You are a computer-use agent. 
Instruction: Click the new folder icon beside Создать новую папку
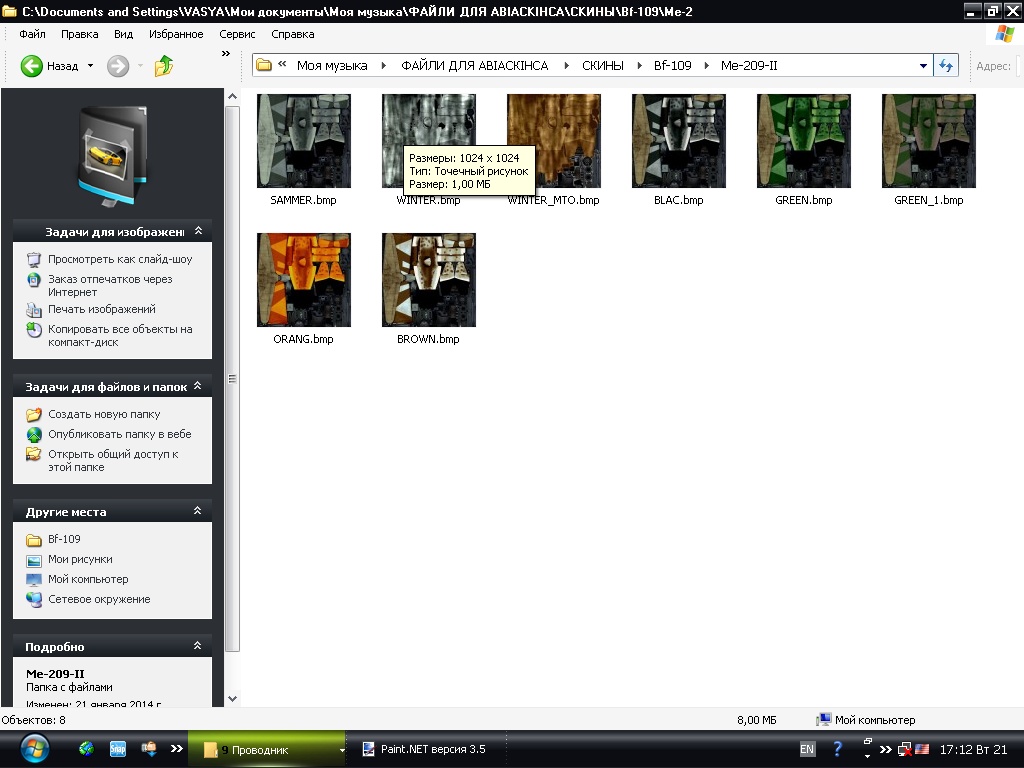34,415
